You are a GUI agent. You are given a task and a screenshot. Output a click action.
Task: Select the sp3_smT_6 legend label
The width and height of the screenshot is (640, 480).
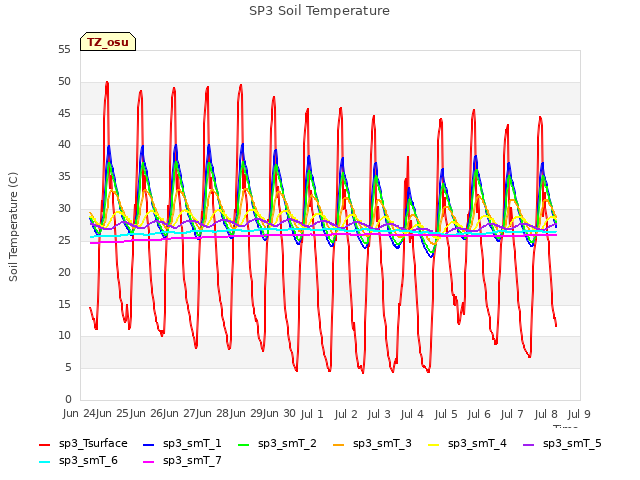(88, 461)
